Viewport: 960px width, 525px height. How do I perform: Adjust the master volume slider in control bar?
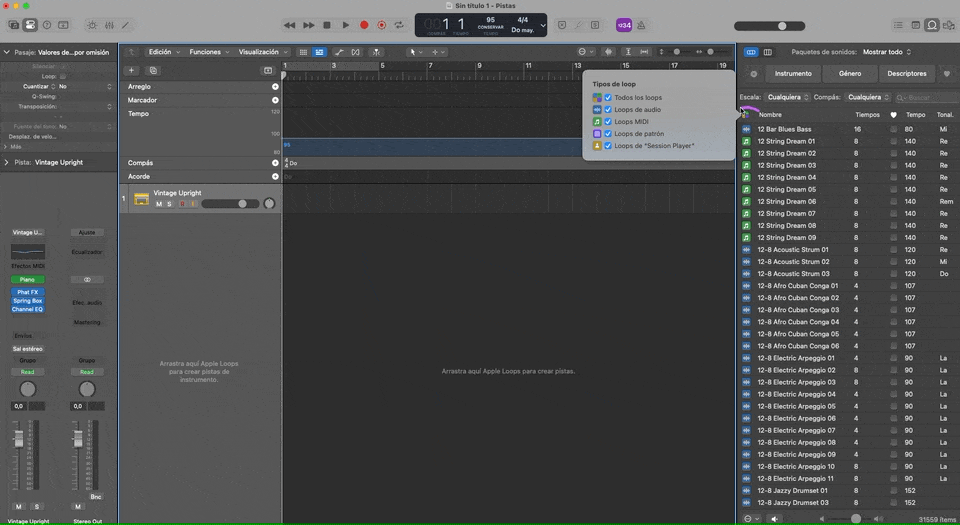[x=770, y=26]
